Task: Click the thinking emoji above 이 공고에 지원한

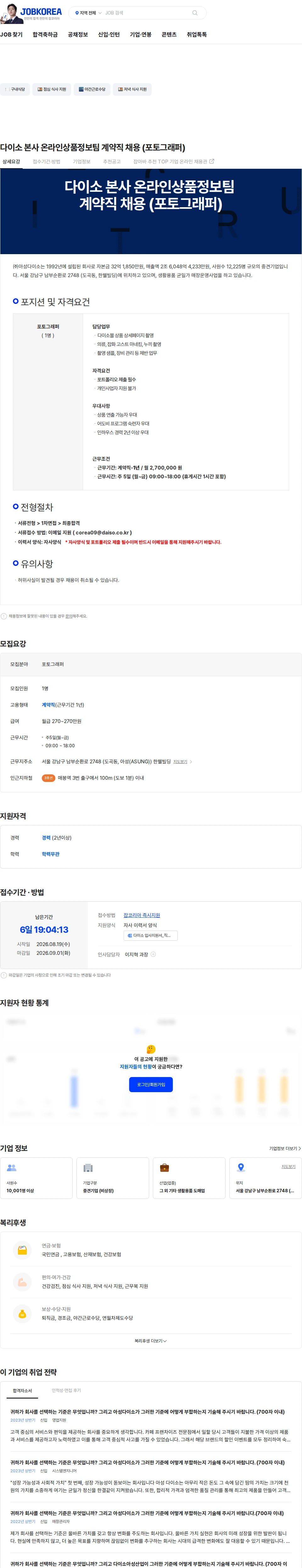Action: click(x=151, y=1049)
